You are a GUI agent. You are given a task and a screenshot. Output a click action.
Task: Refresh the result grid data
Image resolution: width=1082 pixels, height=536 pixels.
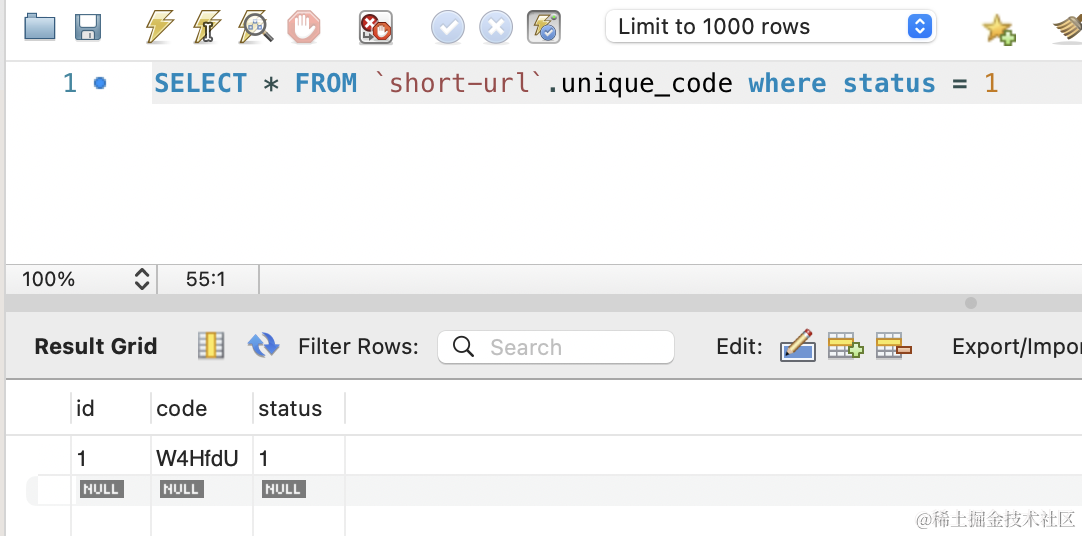click(263, 346)
